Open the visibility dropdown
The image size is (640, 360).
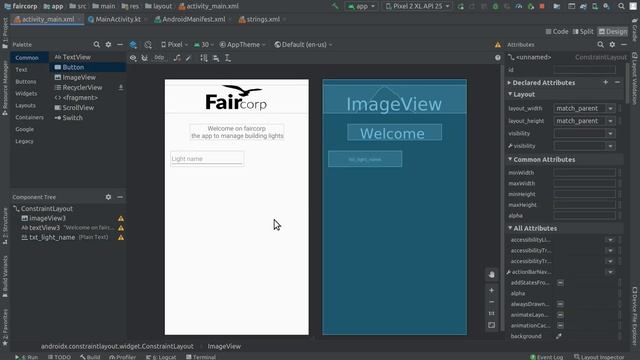click(611, 133)
